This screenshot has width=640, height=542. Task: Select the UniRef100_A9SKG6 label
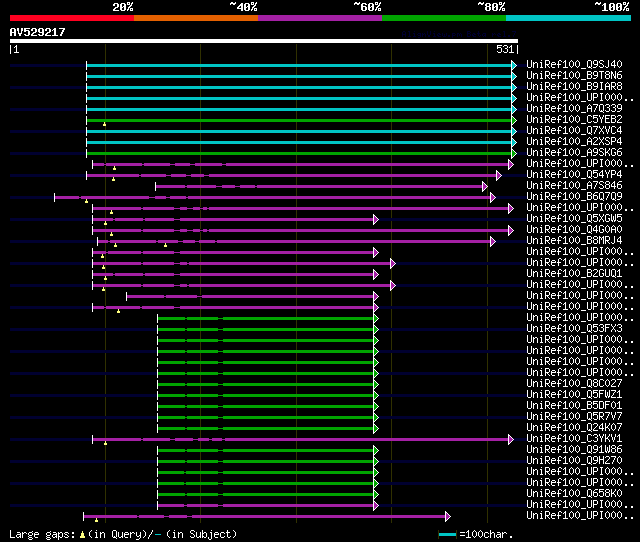(574, 153)
